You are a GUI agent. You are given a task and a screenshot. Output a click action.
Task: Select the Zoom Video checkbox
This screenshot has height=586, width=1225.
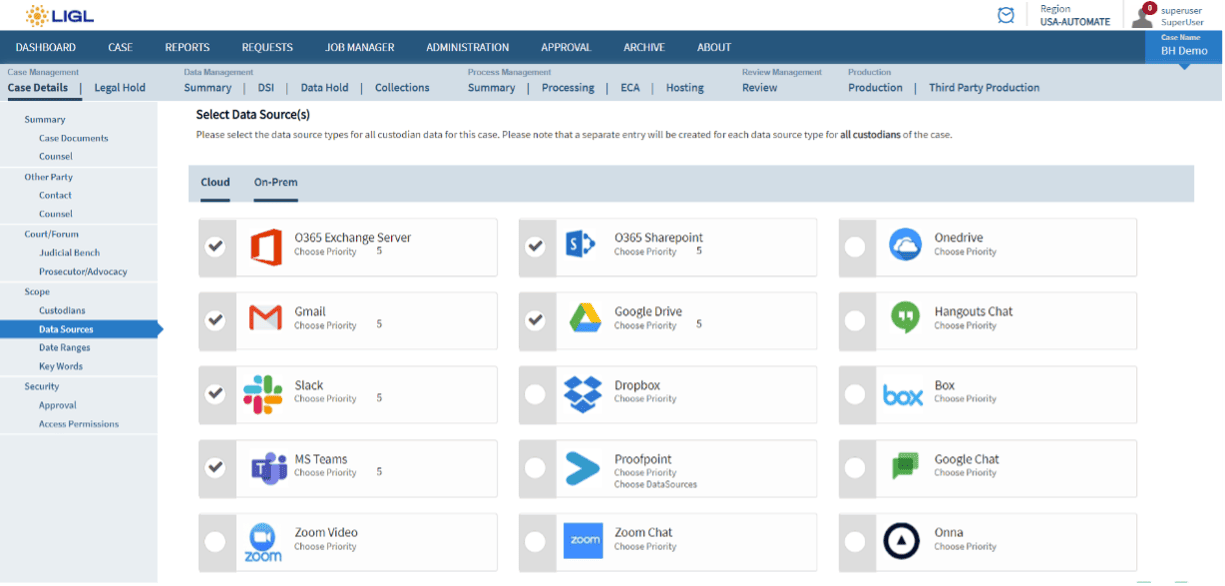coord(215,541)
